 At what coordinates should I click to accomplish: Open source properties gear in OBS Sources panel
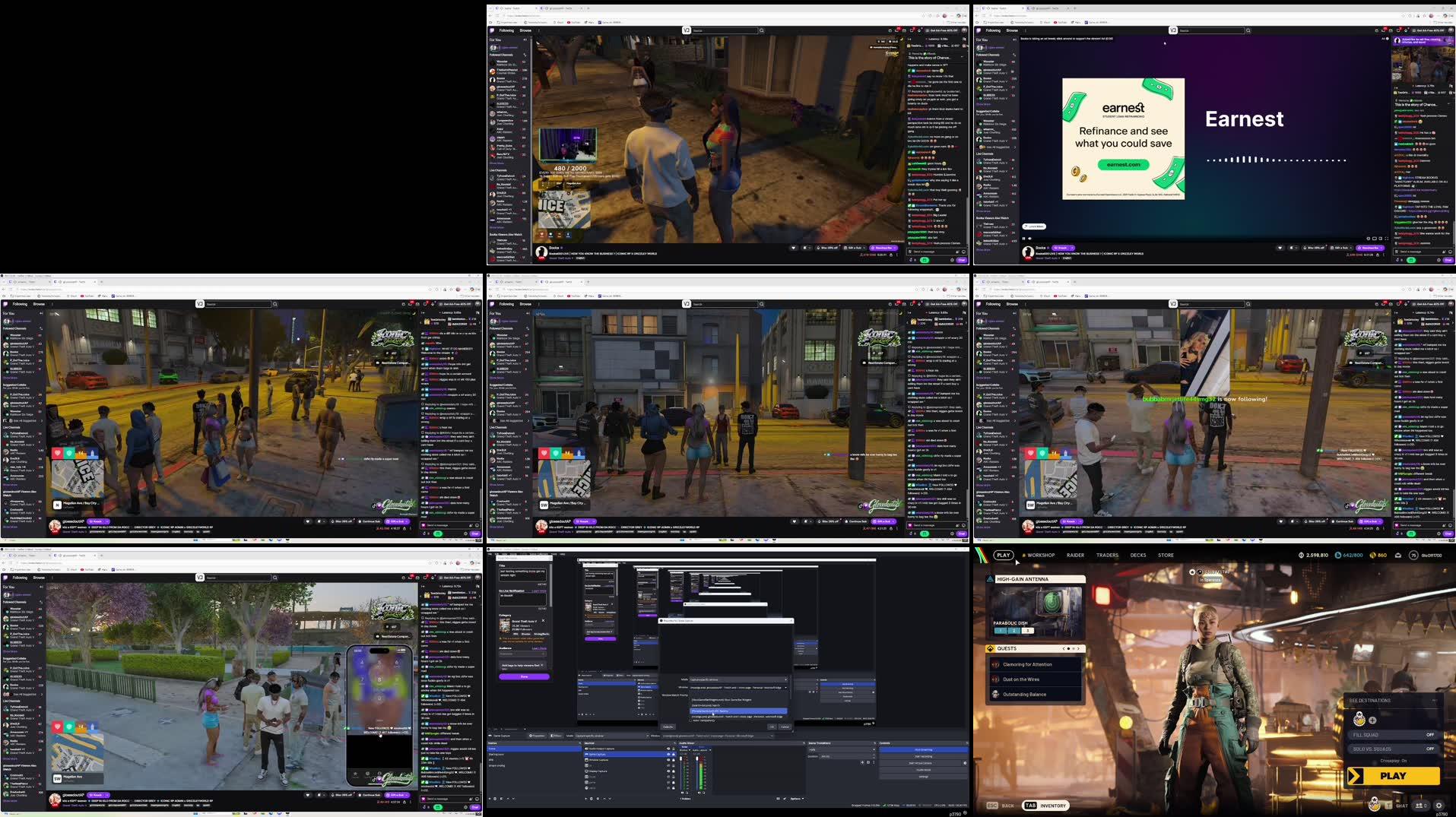coord(598,799)
